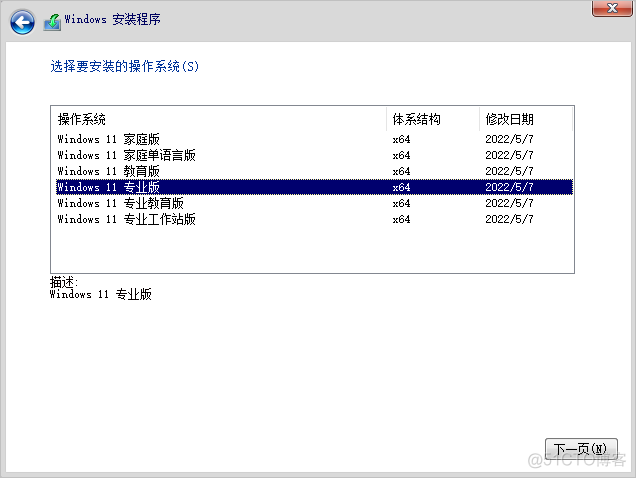Screen dimensions: 636x478
Task: Click the 2022/5/7 date of 专业工作站版
Action: click(x=509, y=219)
